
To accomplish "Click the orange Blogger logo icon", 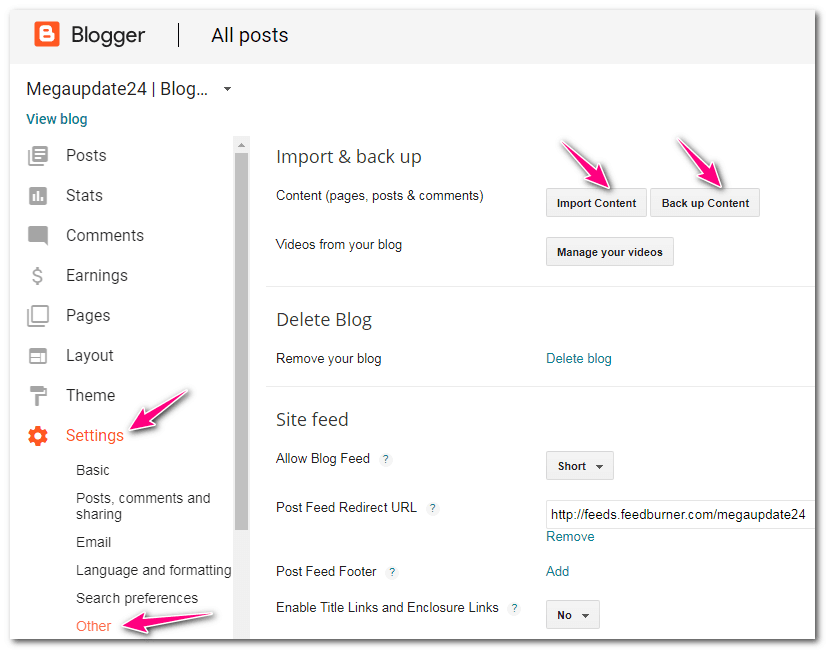I will coord(47,34).
